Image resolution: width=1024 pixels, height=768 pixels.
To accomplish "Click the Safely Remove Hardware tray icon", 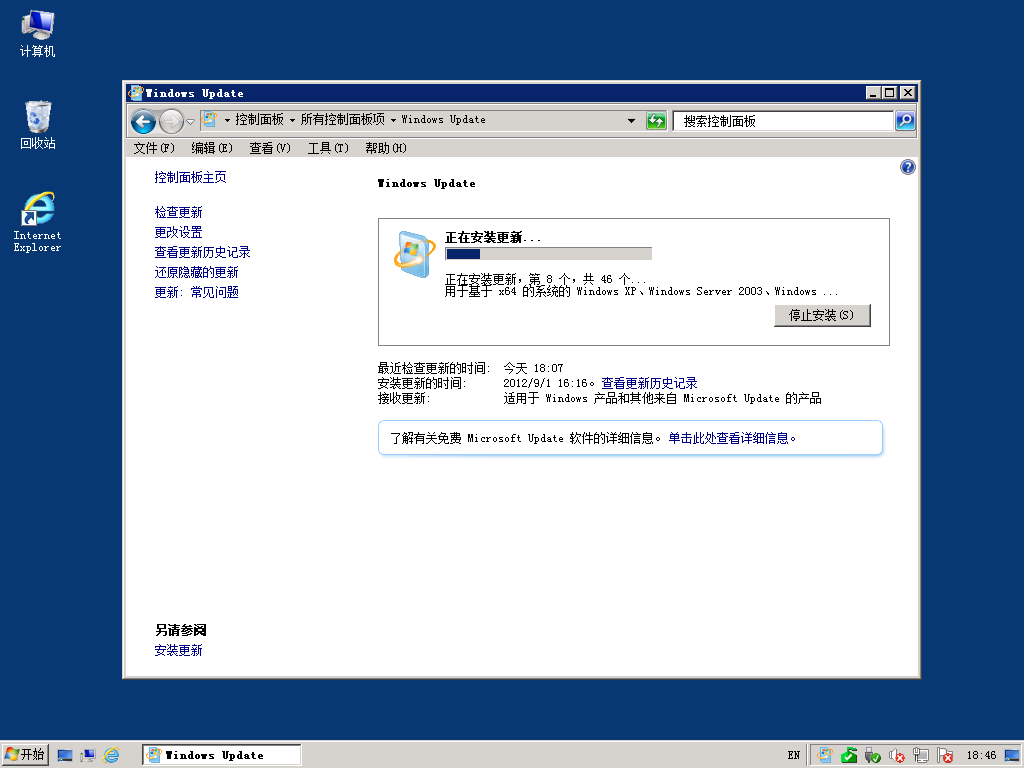I will point(872,756).
